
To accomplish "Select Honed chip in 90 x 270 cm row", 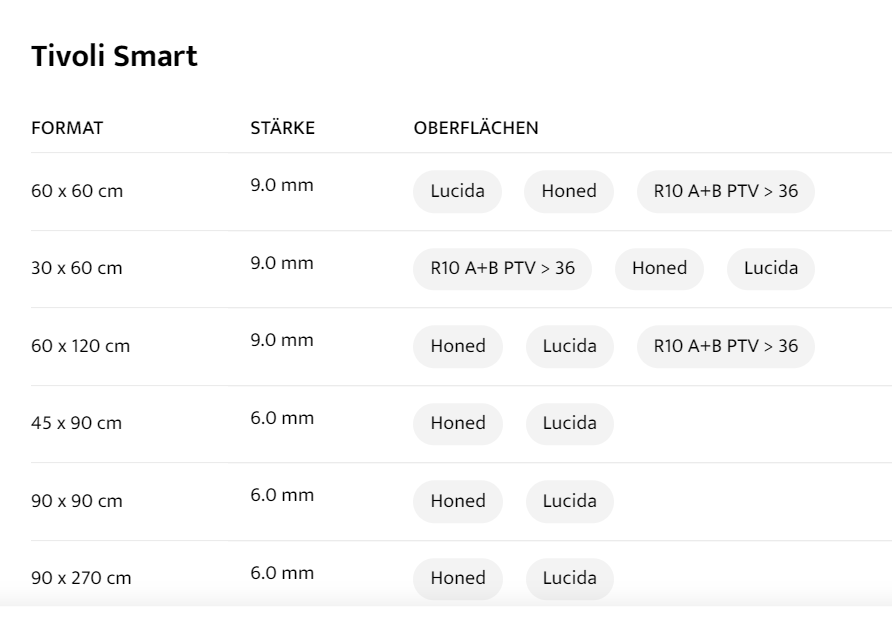I will click(x=458, y=578).
